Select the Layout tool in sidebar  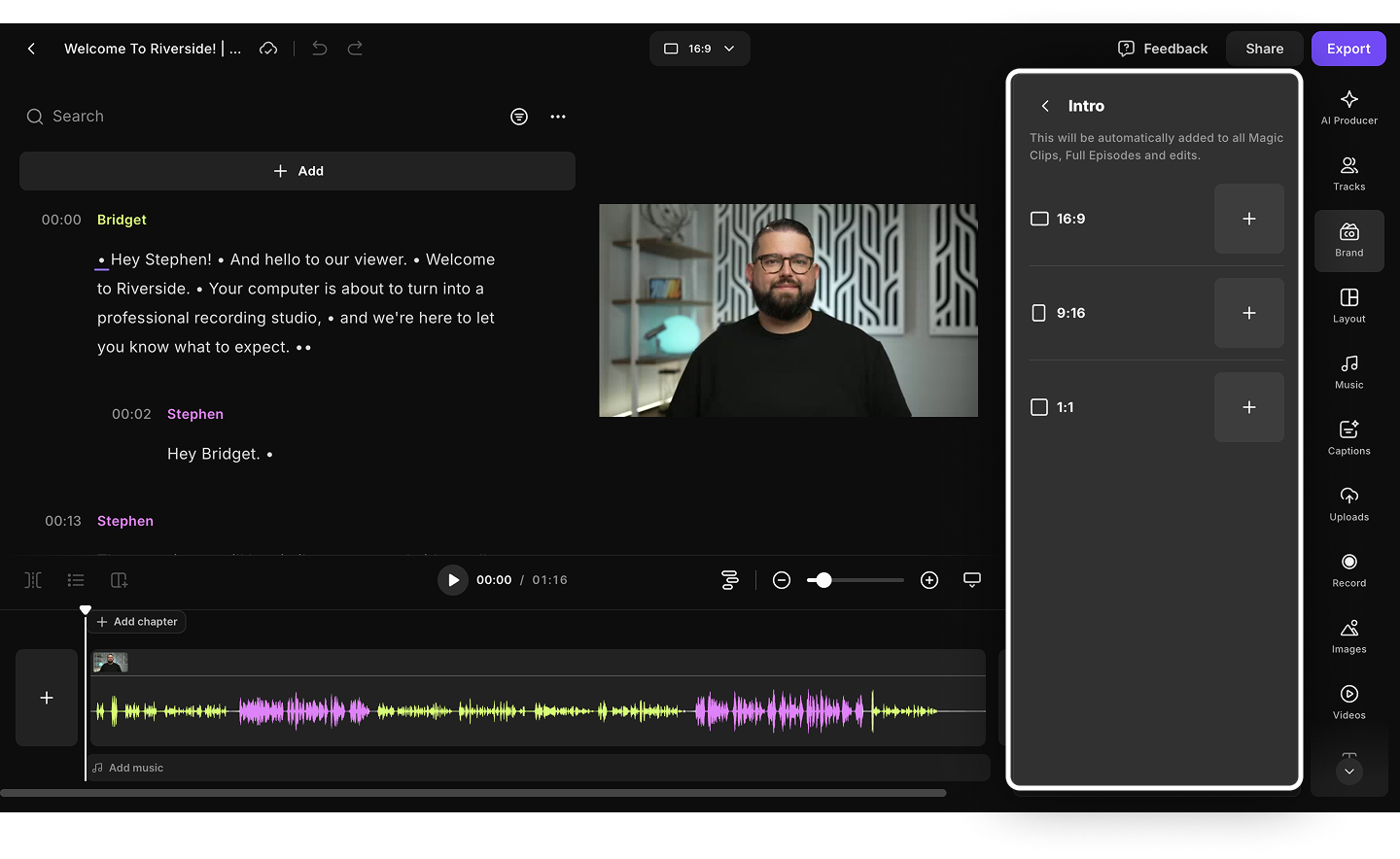coord(1348,305)
